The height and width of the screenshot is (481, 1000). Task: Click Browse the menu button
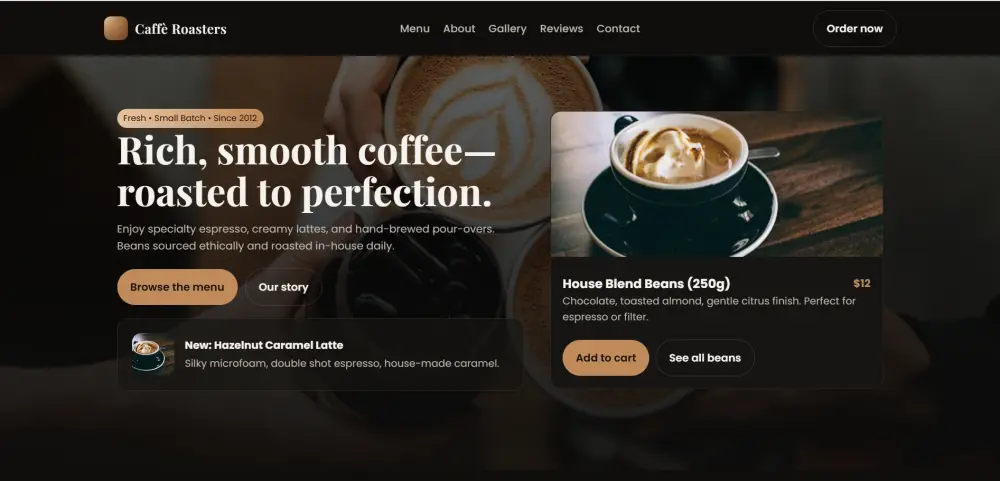click(177, 287)
